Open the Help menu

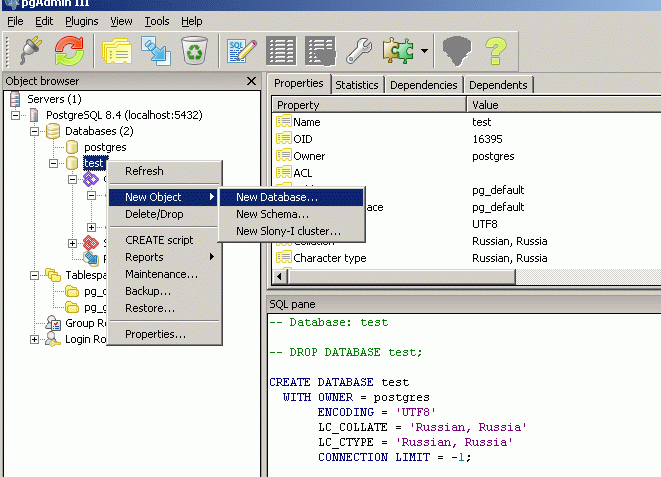(191, 21)
